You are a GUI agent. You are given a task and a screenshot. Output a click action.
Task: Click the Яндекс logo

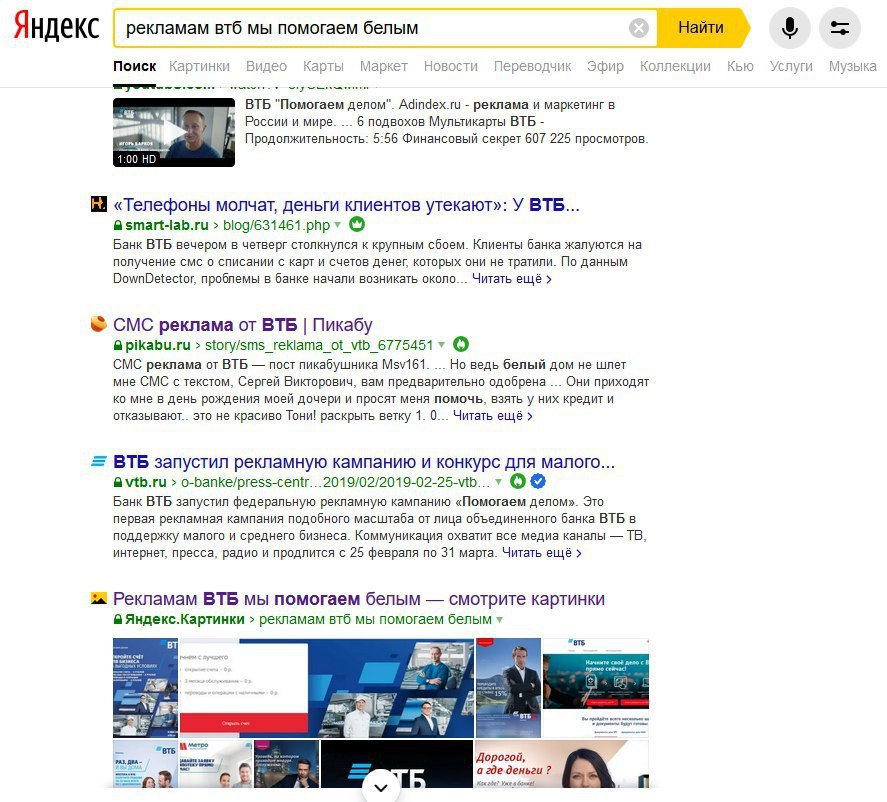point(56,27)
